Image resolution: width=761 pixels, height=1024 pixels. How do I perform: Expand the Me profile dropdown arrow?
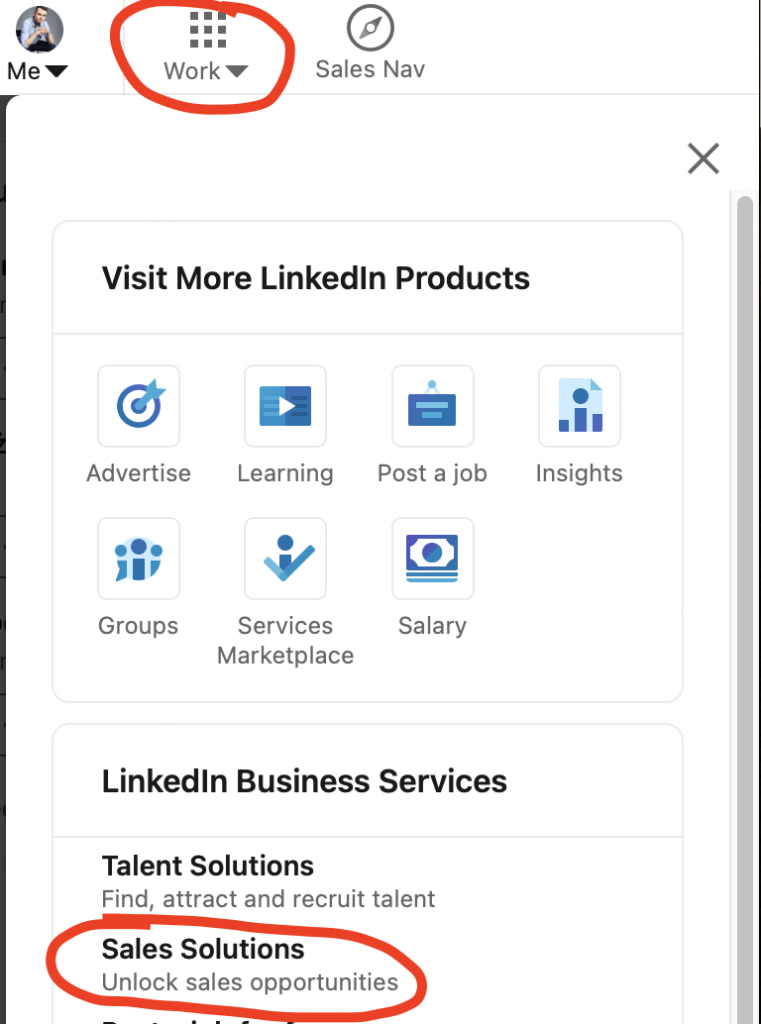56,71
